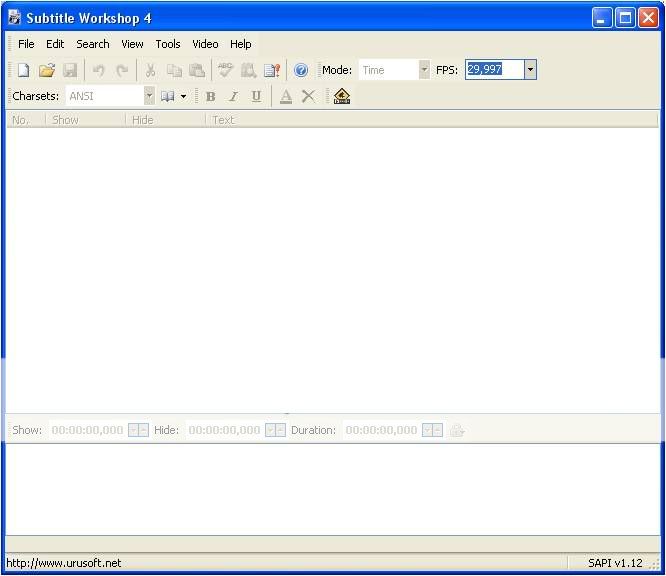Click the Cut scissors icon
Viewport: 666px width, 576px height.
[150, 70]
